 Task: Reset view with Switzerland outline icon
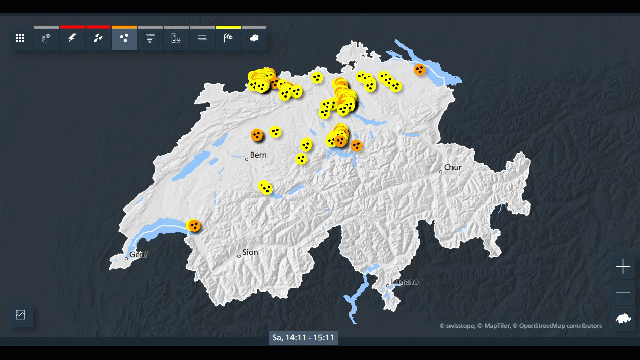[623, 318]
